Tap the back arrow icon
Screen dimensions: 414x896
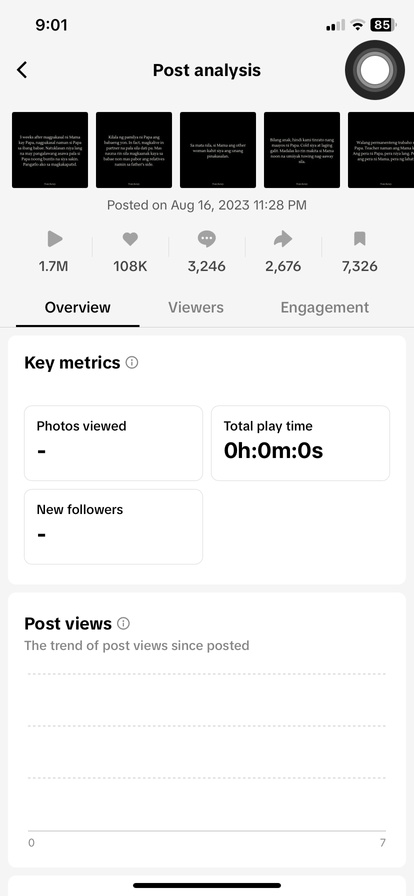(x=22, y=70)
